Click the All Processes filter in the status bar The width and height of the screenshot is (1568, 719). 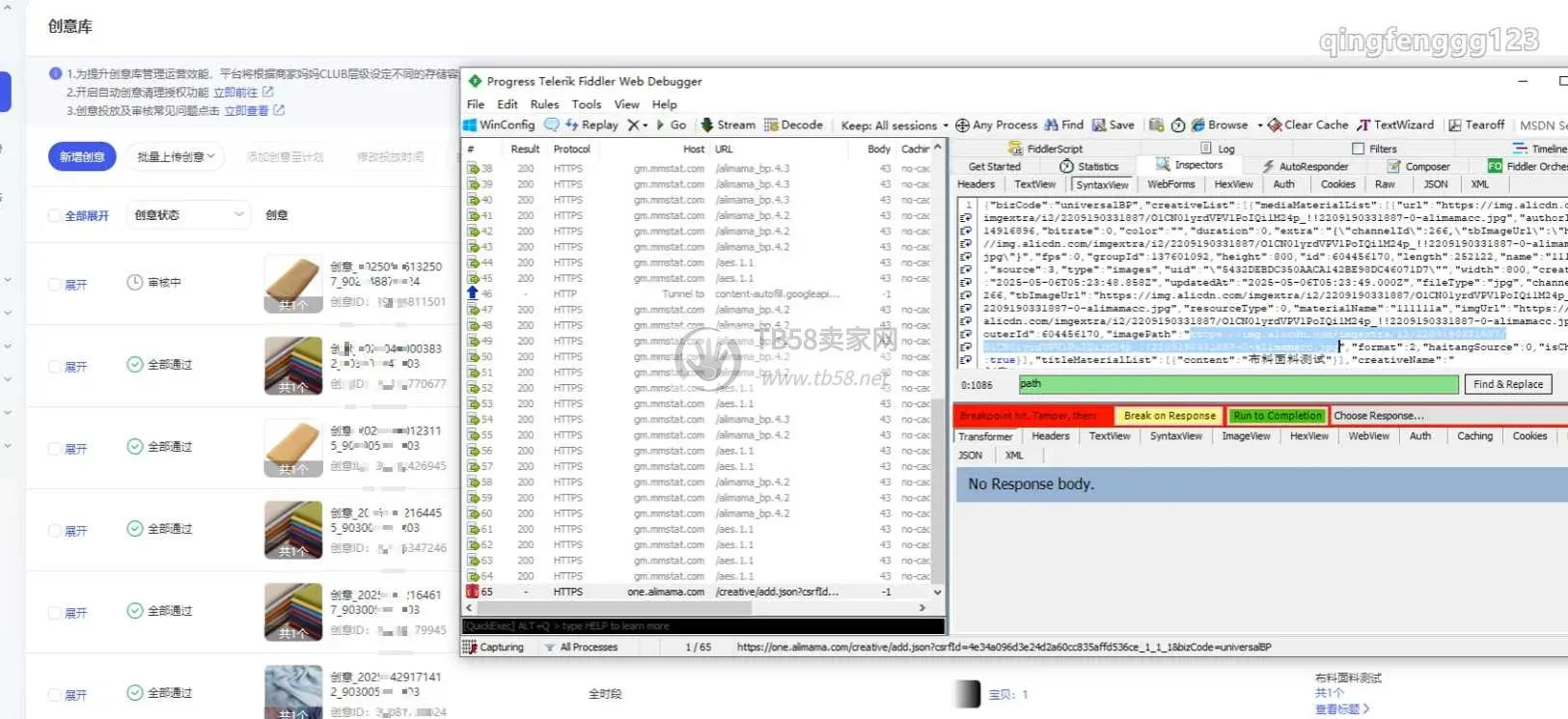(581, 647)
